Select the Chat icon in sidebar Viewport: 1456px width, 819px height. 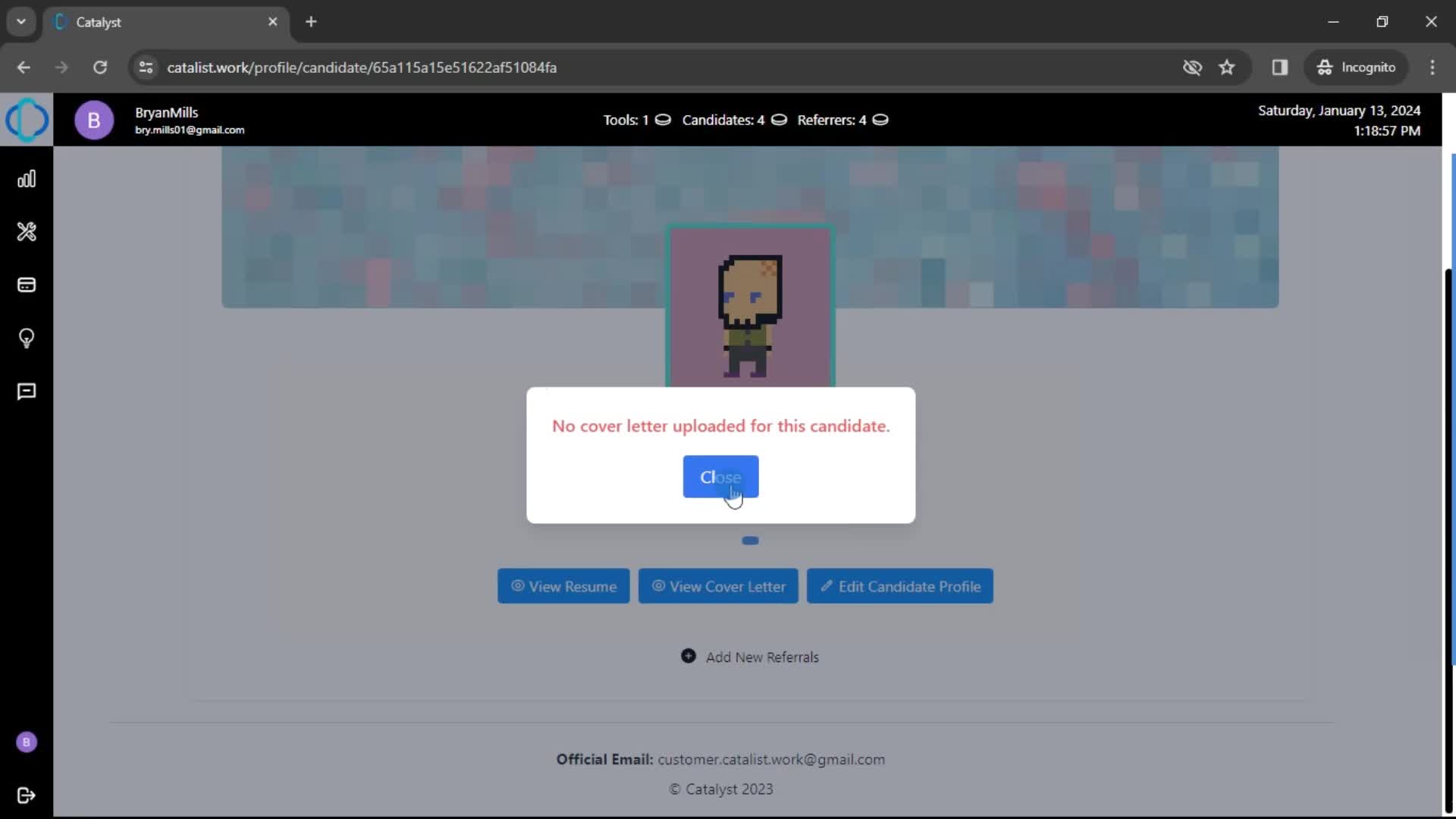(x=27, y=391)
